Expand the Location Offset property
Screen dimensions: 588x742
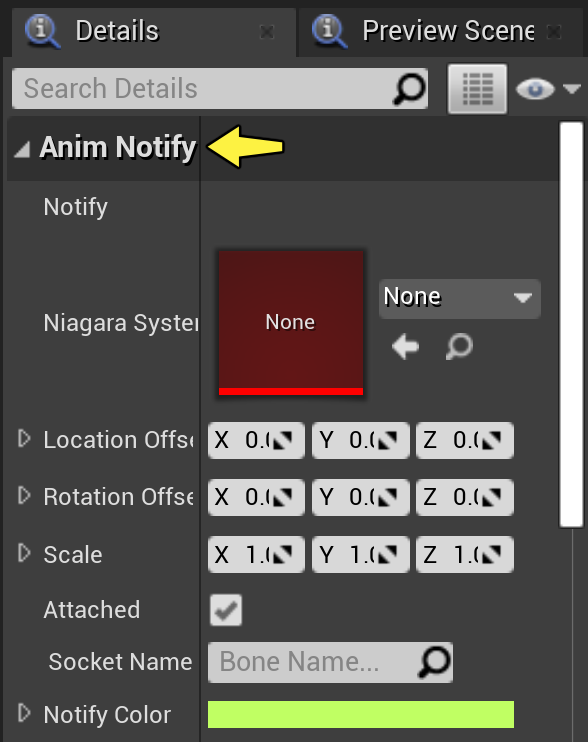click(24, 439)
